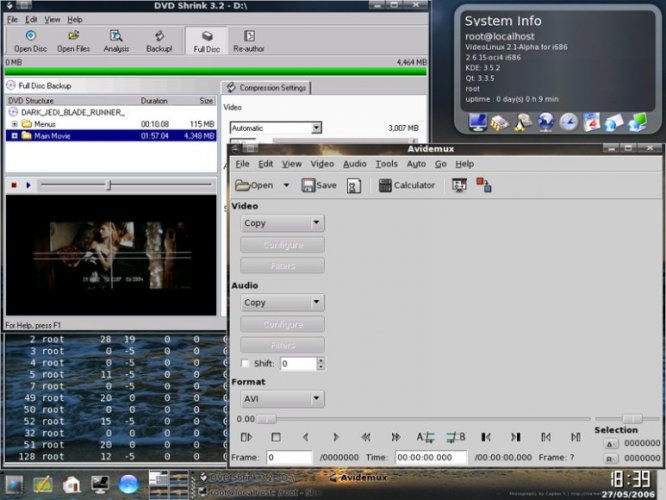666x500 pixels.
Task: Expand the Main Movie tree node
Action: tap(14, 136)
